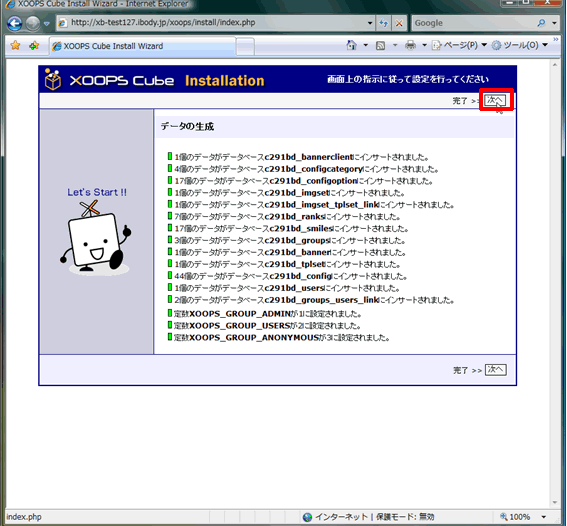The height and width of the screenshot is (526, 567).
Task: Open the zoom level dropdown arrow
Action: [x=543, y=517]
